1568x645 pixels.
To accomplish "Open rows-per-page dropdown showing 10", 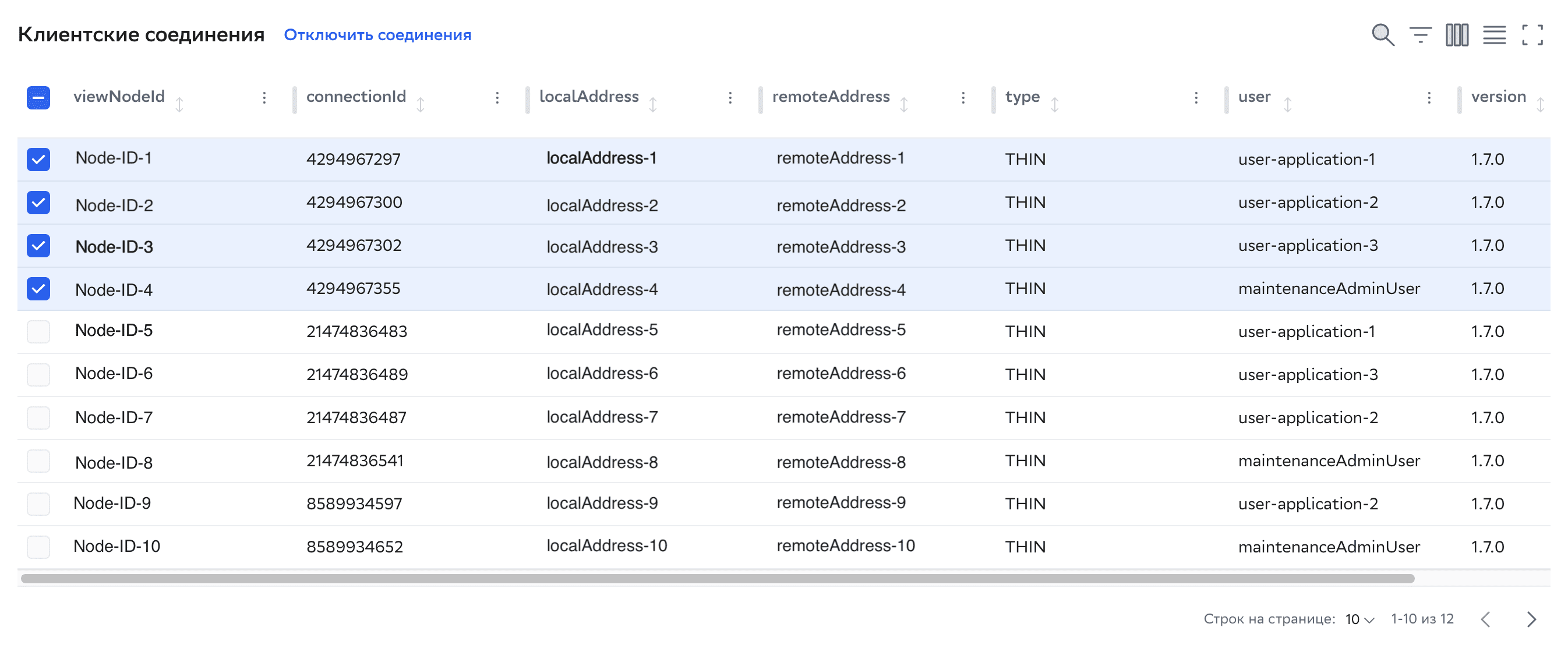I will (1359, 619).
